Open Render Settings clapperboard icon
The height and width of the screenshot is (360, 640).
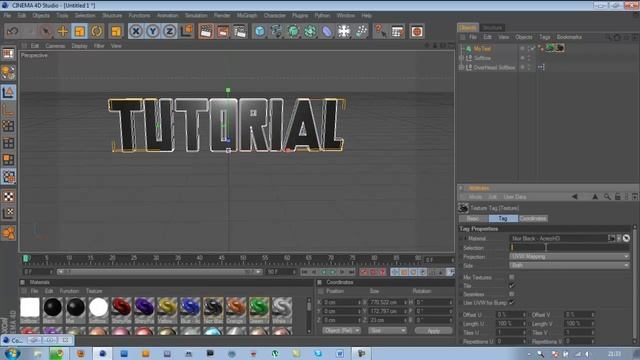click(x=240, y=31)
